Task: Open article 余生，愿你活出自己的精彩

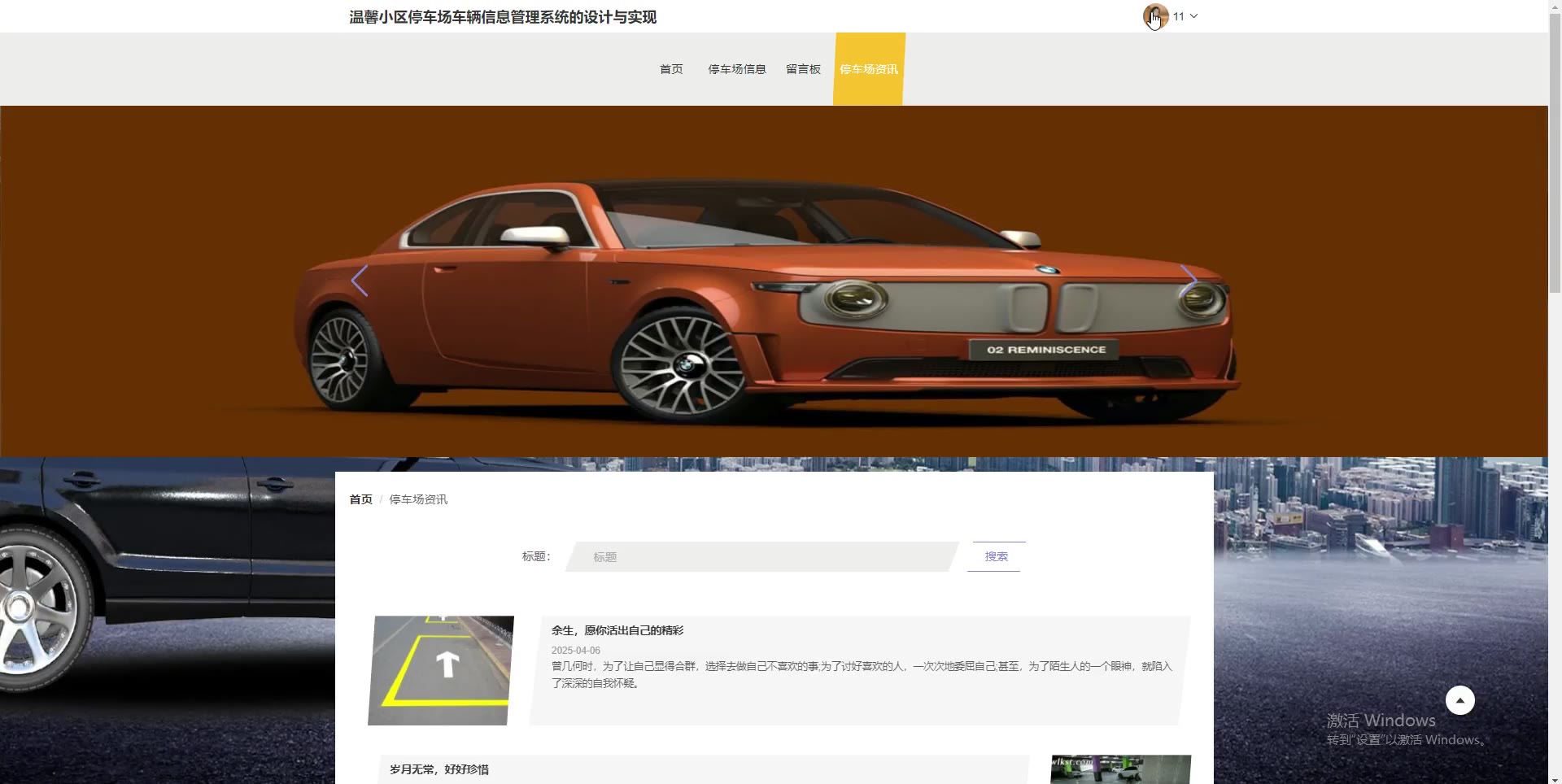Action: [617, 630]
